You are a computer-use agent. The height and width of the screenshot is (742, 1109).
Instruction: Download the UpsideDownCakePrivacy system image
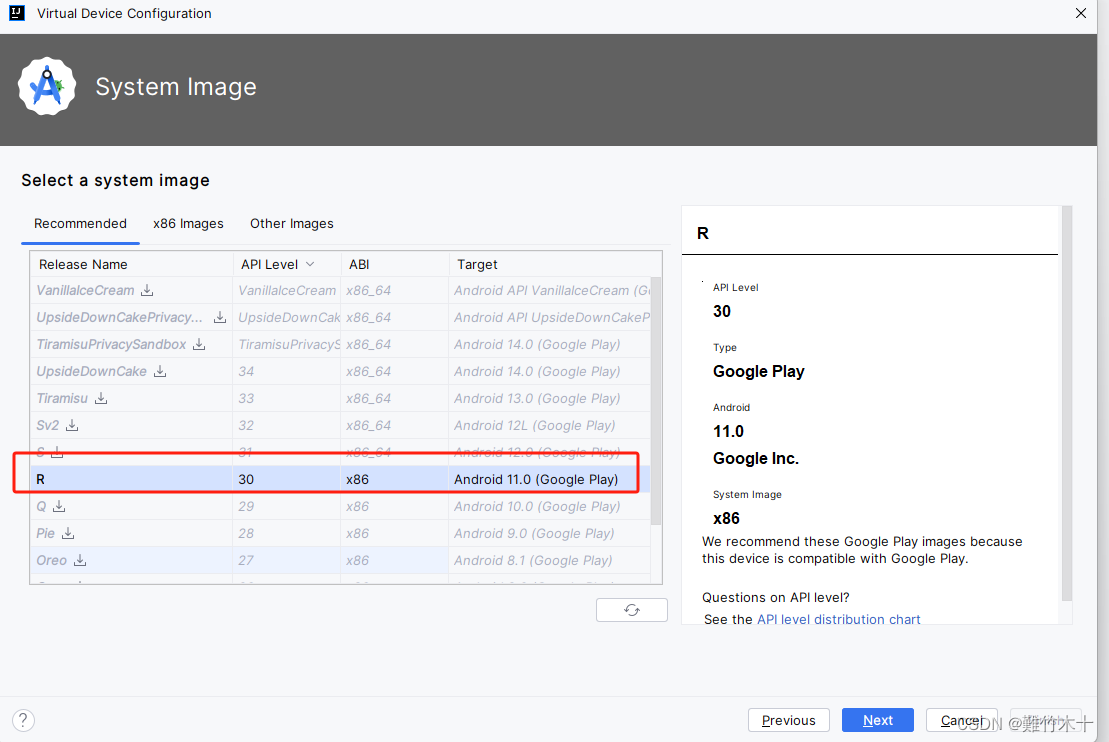(x=219, y=317)
